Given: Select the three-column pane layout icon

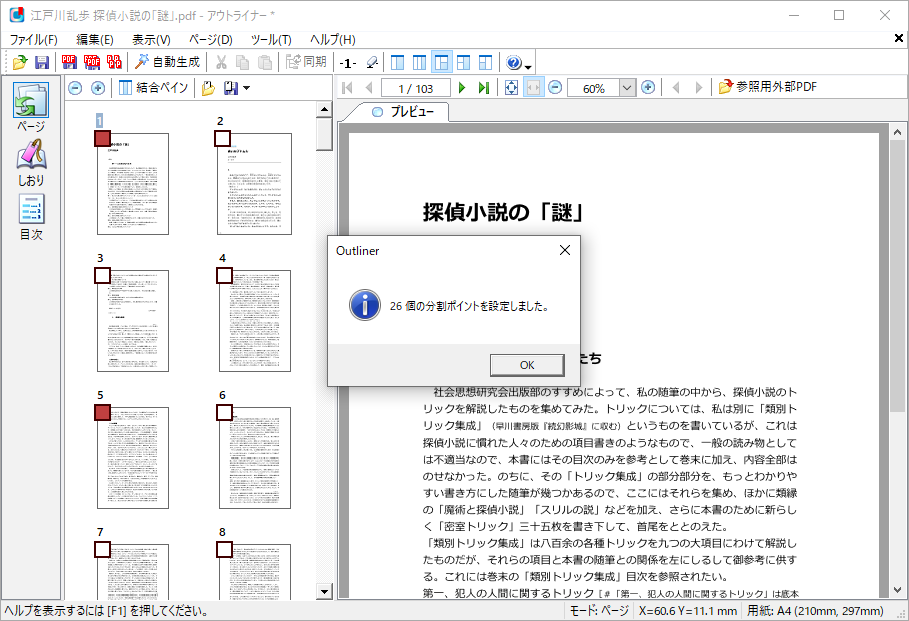Looking at the screenshot, I should click(419, 62).
